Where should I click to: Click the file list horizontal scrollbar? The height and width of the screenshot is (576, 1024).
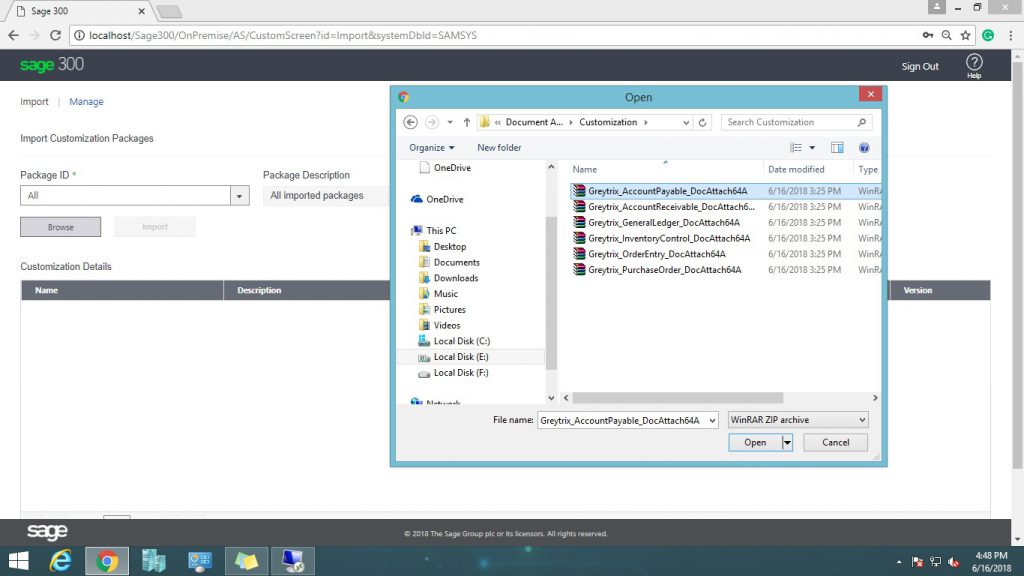tap(677, 398)
